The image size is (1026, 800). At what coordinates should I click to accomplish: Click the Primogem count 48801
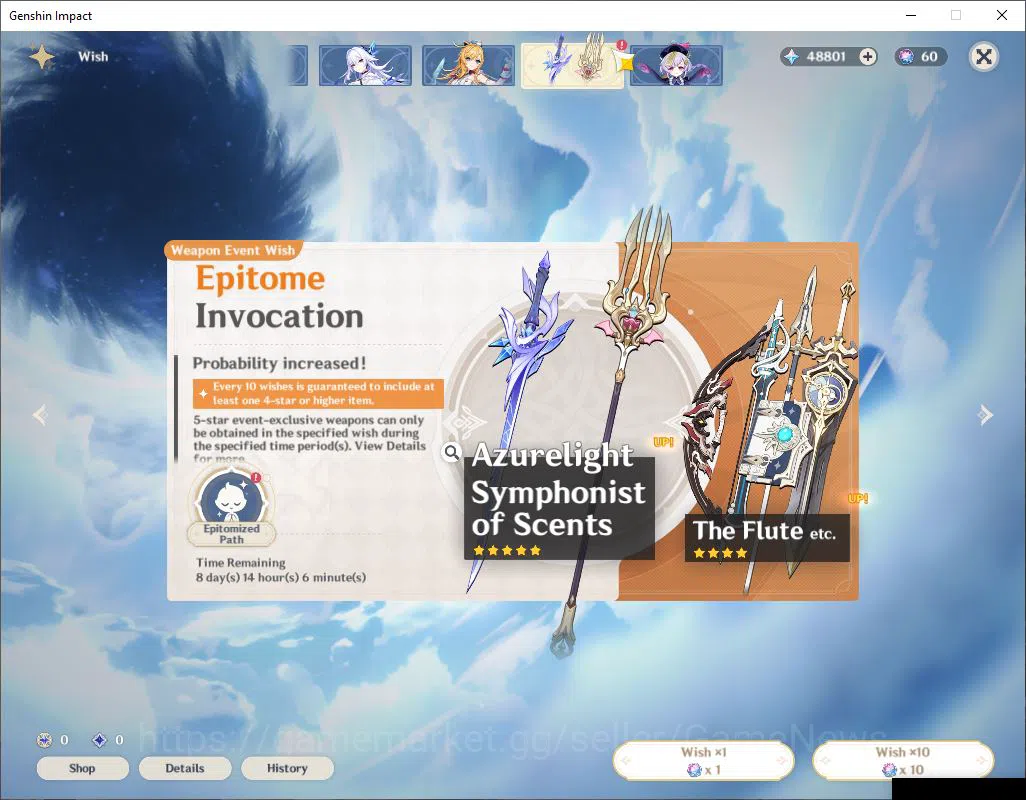tap(826, 57)
